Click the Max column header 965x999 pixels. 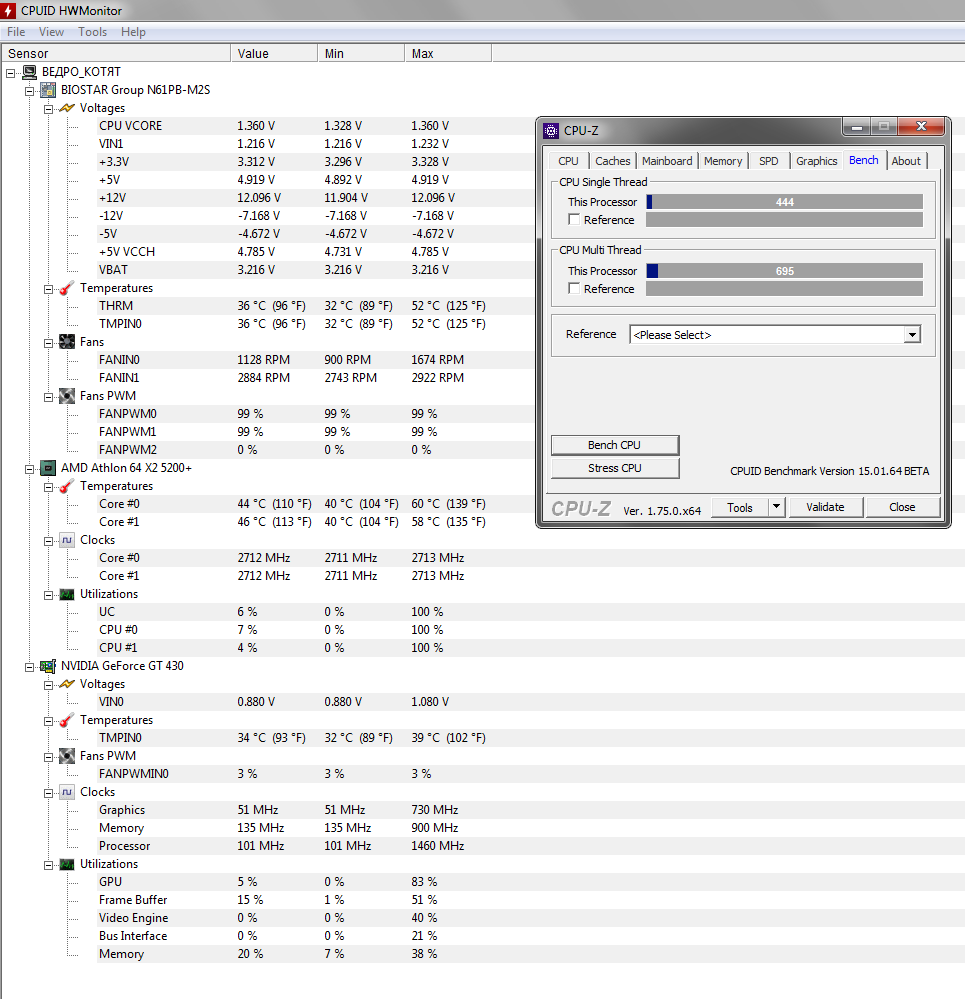[423, 54]
